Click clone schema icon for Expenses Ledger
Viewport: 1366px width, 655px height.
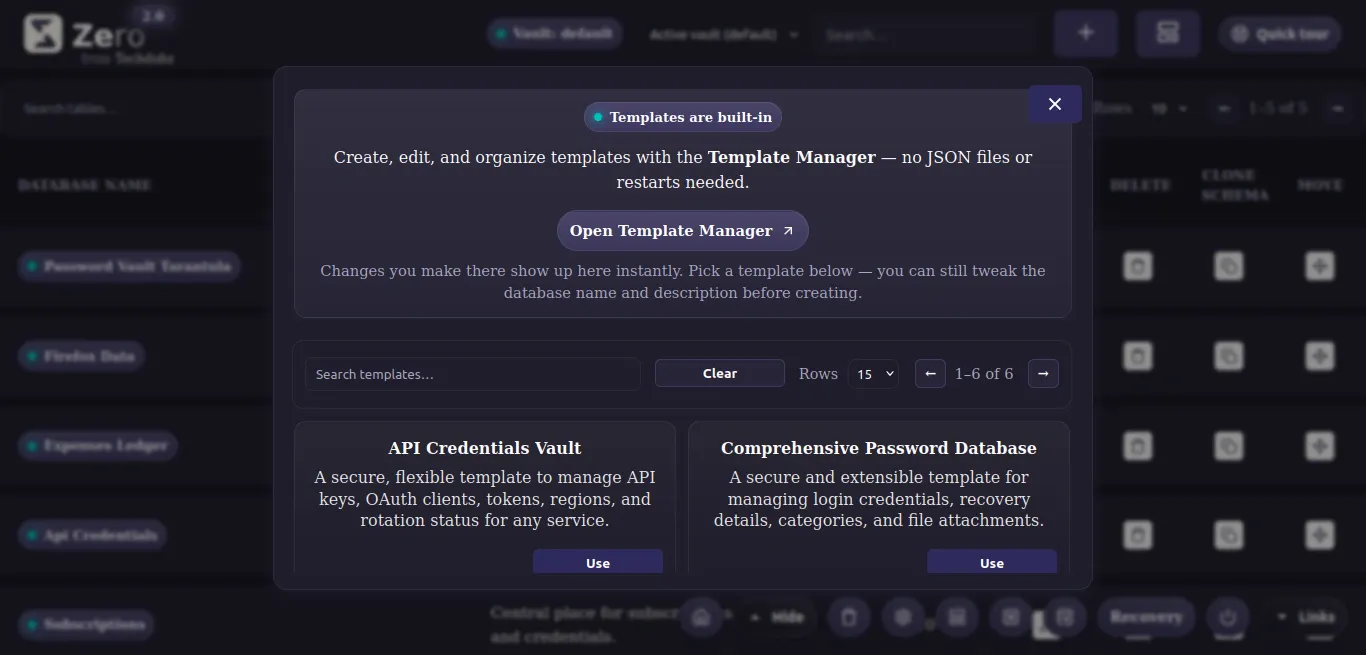click(1229, 445)
